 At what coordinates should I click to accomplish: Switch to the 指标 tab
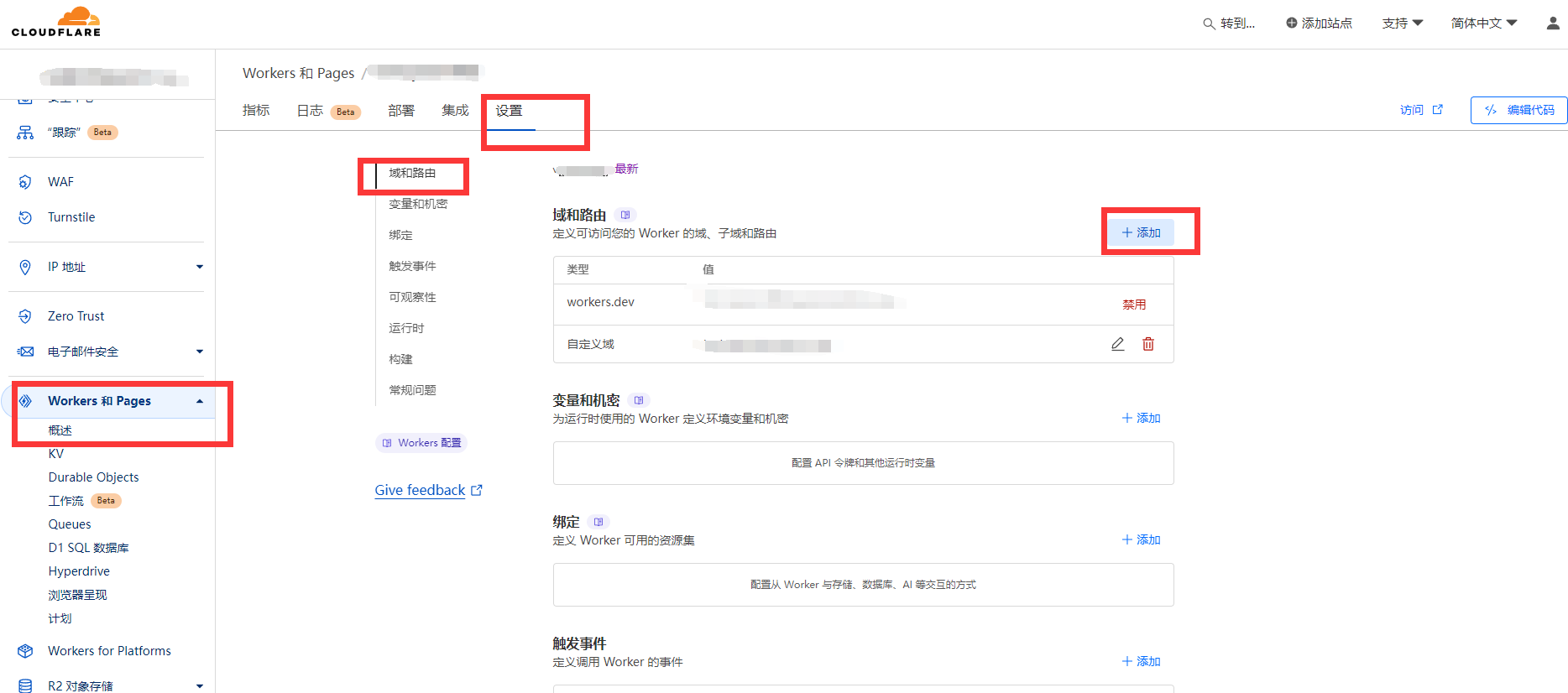tap(256, 110)
